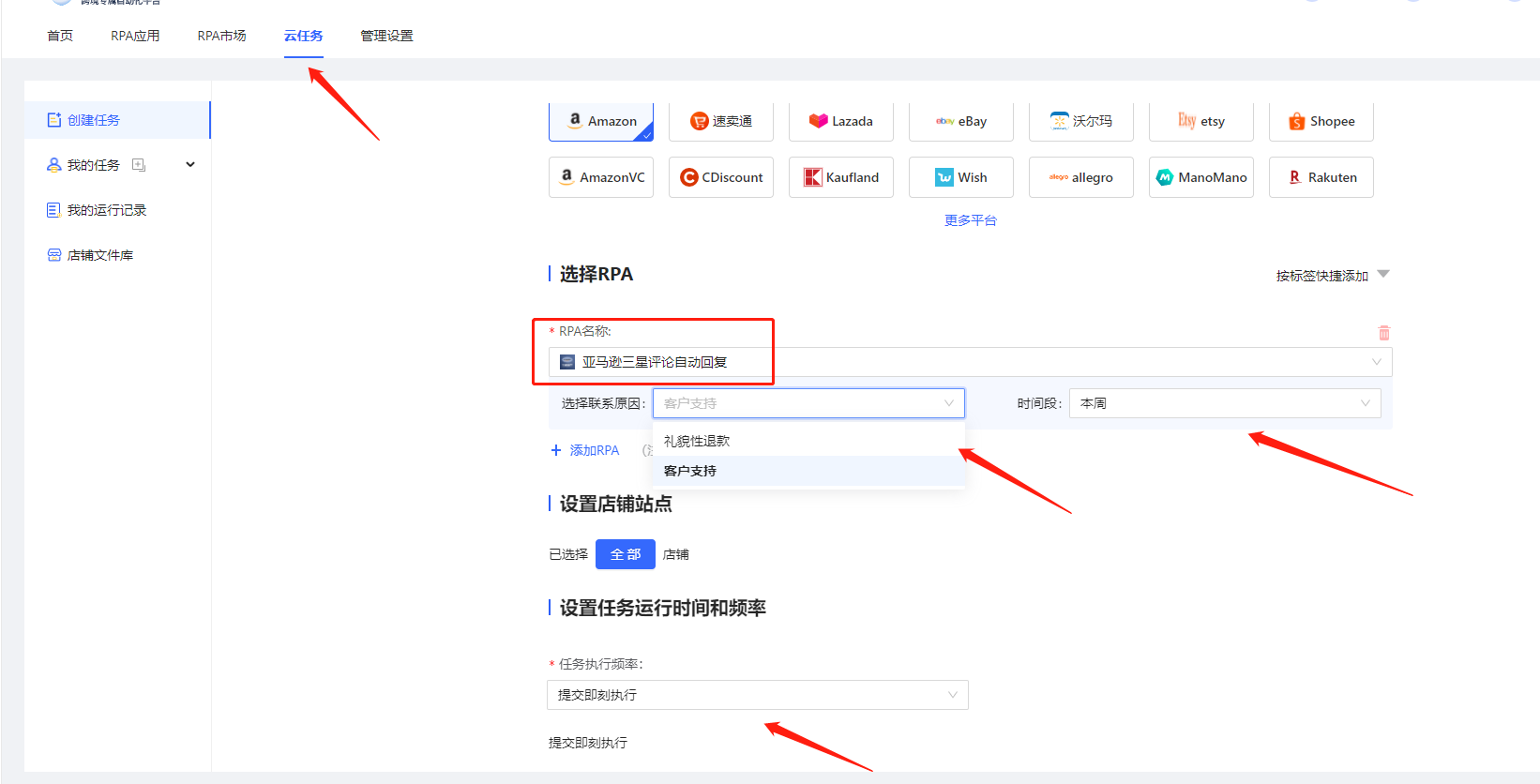The height and width of the screenshot is (784, 1540).
Task: Select the 速卖通 platform
Action: (x=721, y=121)
